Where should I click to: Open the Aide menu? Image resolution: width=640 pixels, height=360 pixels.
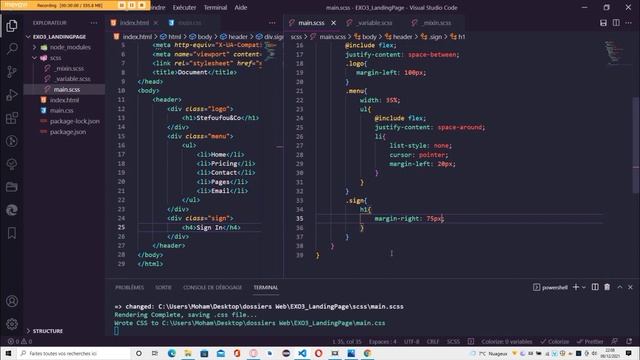tap(240, 7)
